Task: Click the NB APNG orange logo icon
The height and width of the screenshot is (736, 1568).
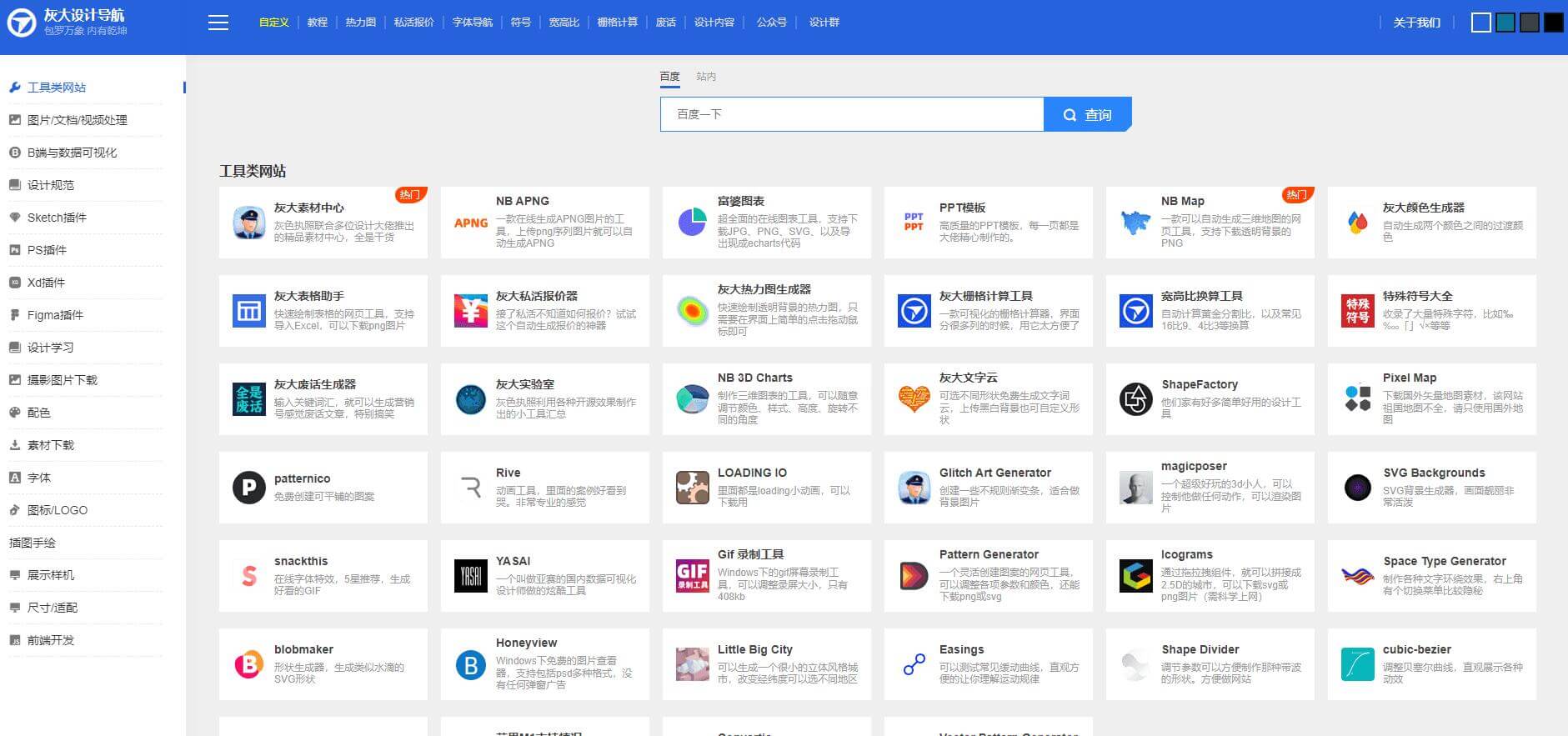Action: pyautogui.click(x=471, y=223)
